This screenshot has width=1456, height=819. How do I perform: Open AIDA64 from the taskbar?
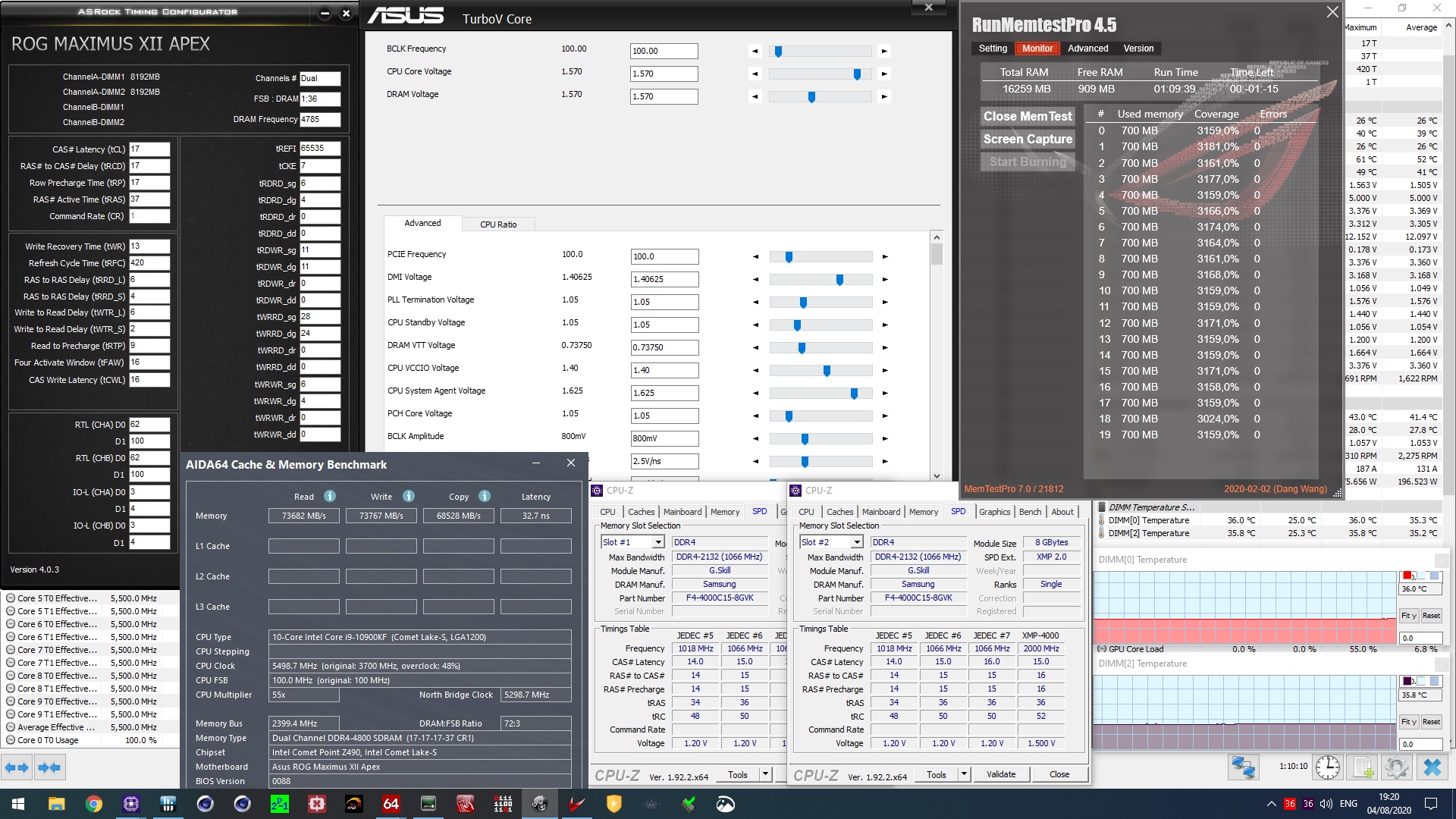[x=391, y=804]
